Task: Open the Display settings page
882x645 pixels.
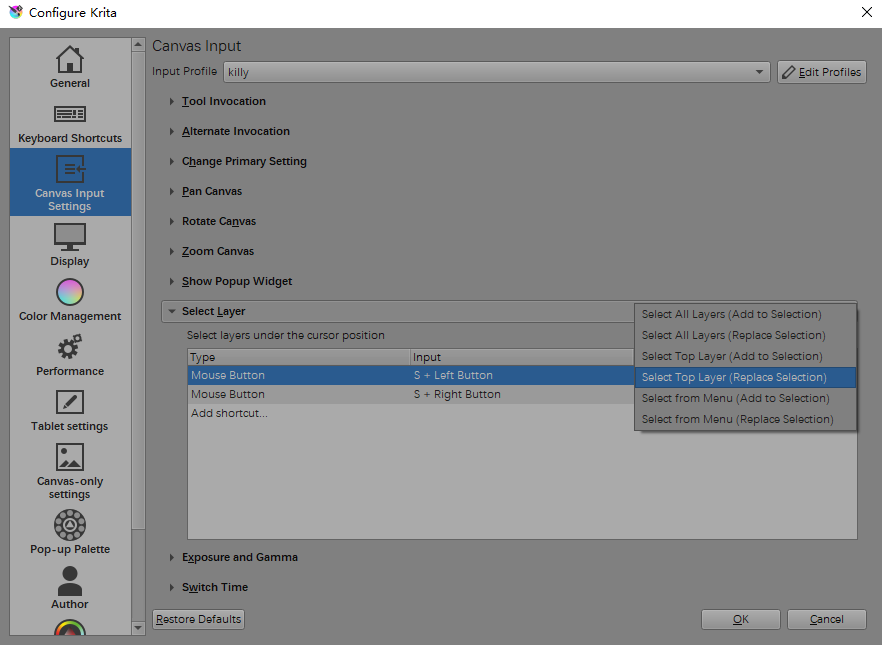Action: coord(70,245)
